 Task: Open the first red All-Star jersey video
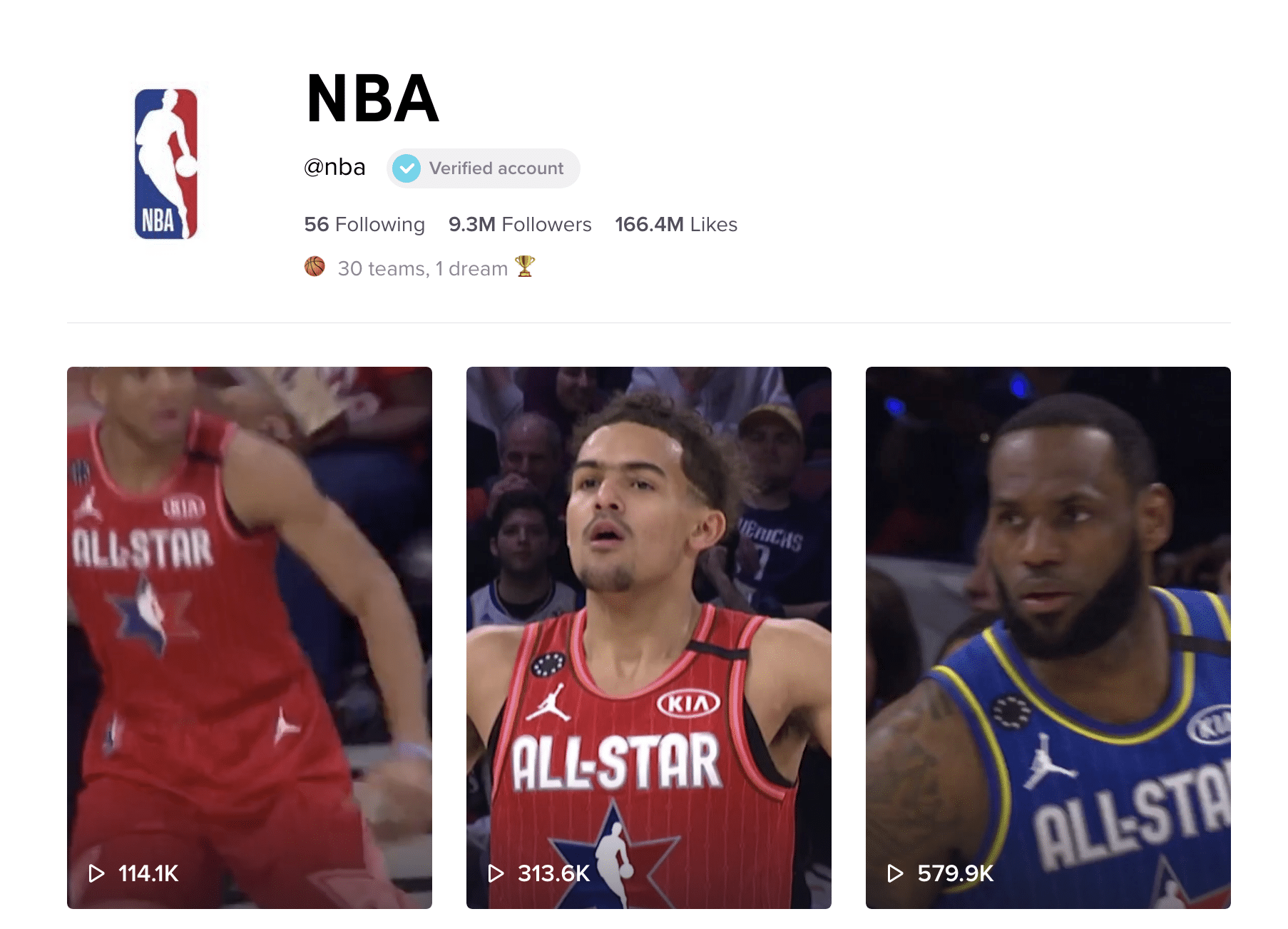click(250, 638)
